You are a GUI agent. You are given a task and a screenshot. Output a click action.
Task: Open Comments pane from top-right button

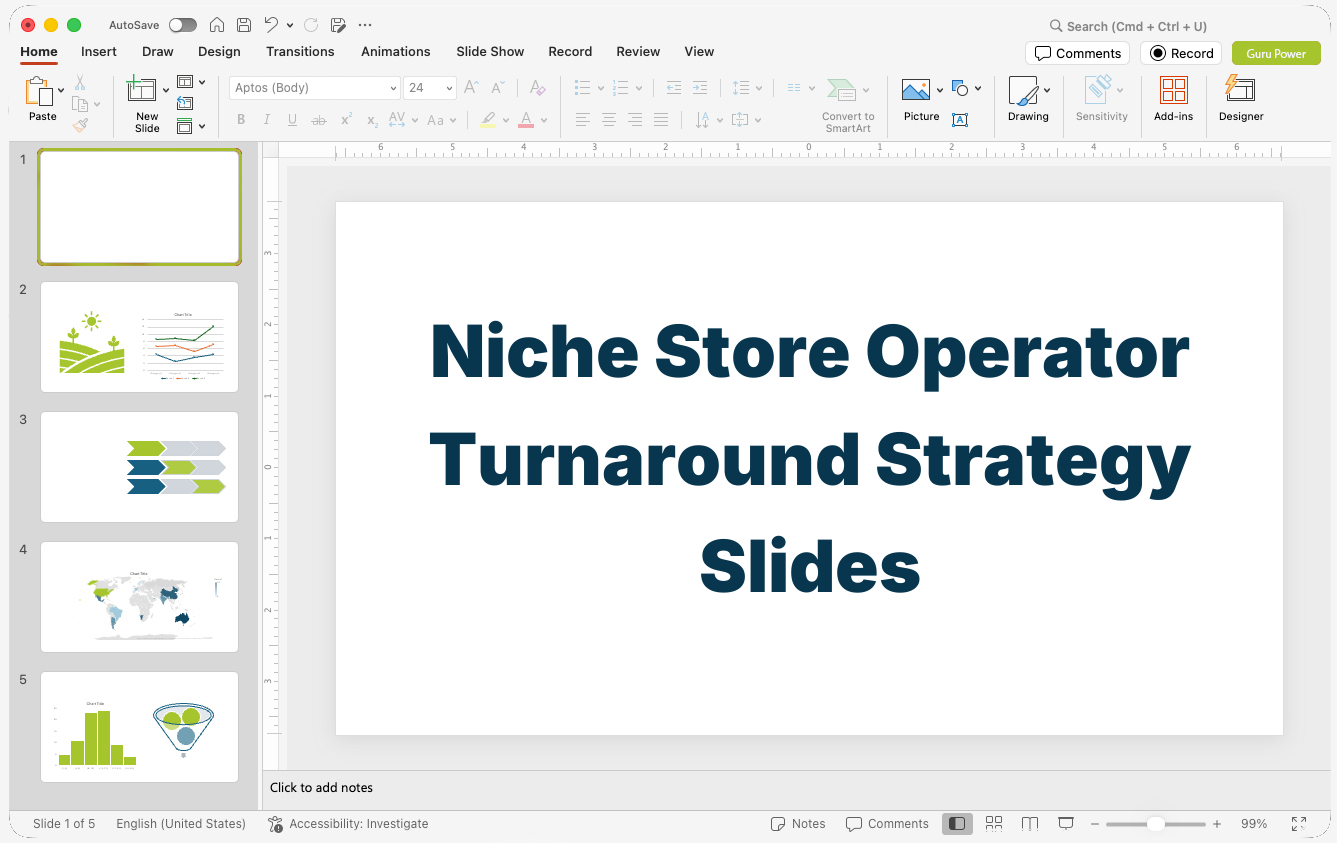(x=1077, y=53)
